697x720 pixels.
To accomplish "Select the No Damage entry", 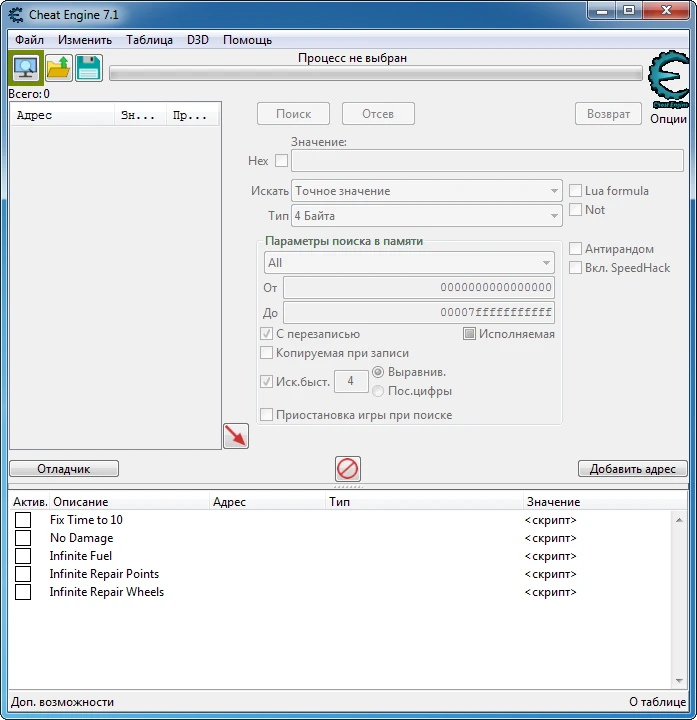I will (x=82, y=538).
